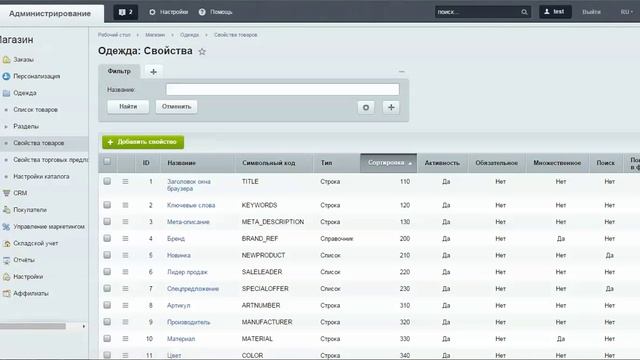Open the Спецпредложение property link
Viewport: 640px width, 360px height.
point(193,289)
